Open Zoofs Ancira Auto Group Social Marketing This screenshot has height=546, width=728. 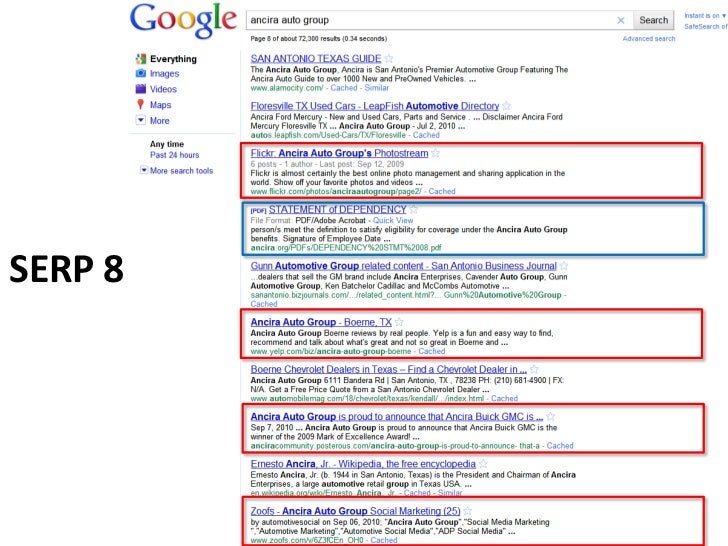coord(356,511)
